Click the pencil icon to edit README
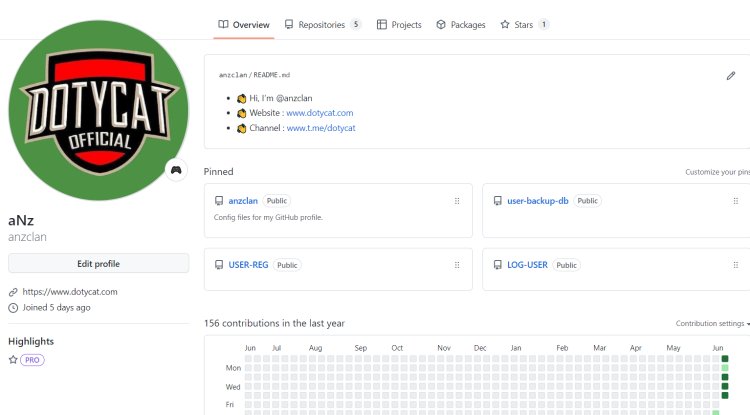This screenshot has width=750, height=415. tap(731, 75)
